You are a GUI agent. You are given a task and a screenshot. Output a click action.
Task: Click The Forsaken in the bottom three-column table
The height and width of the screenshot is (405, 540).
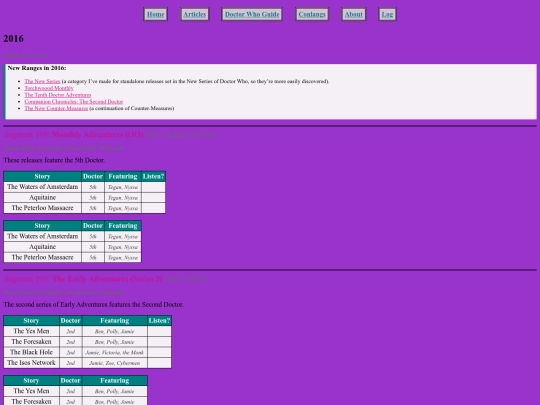coord(31,401)
